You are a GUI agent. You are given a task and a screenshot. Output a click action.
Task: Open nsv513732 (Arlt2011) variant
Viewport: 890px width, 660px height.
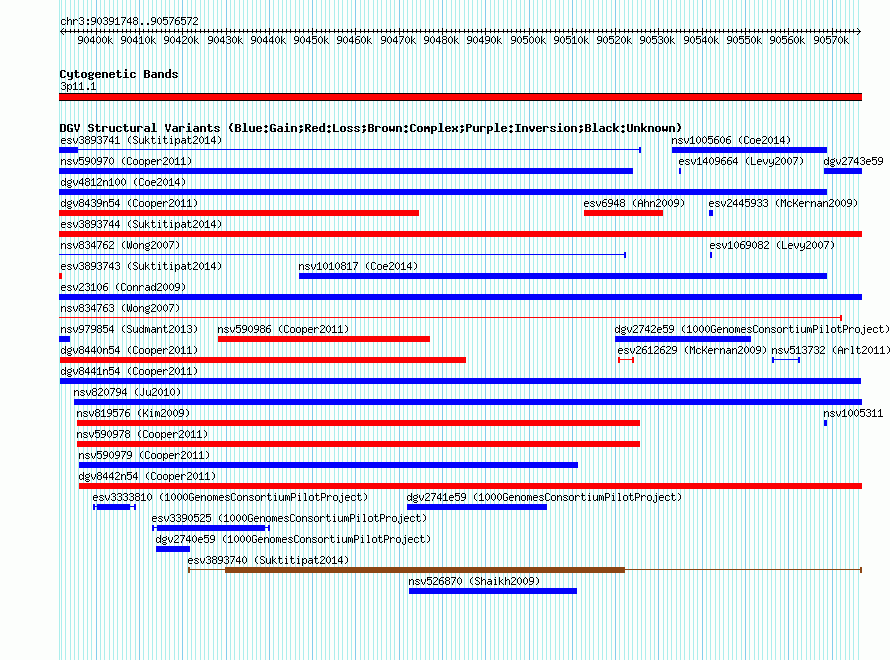tap(786, 360)
